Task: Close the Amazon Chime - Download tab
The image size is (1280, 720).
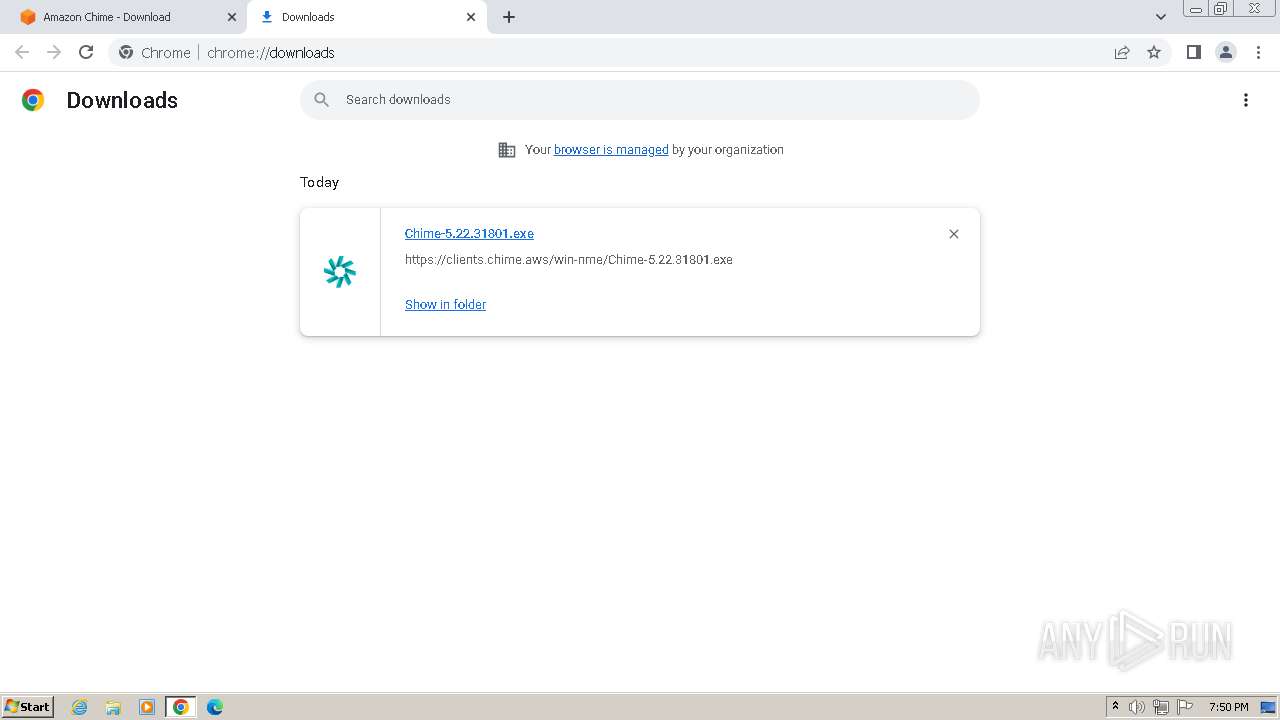Action: click(232, 17)
